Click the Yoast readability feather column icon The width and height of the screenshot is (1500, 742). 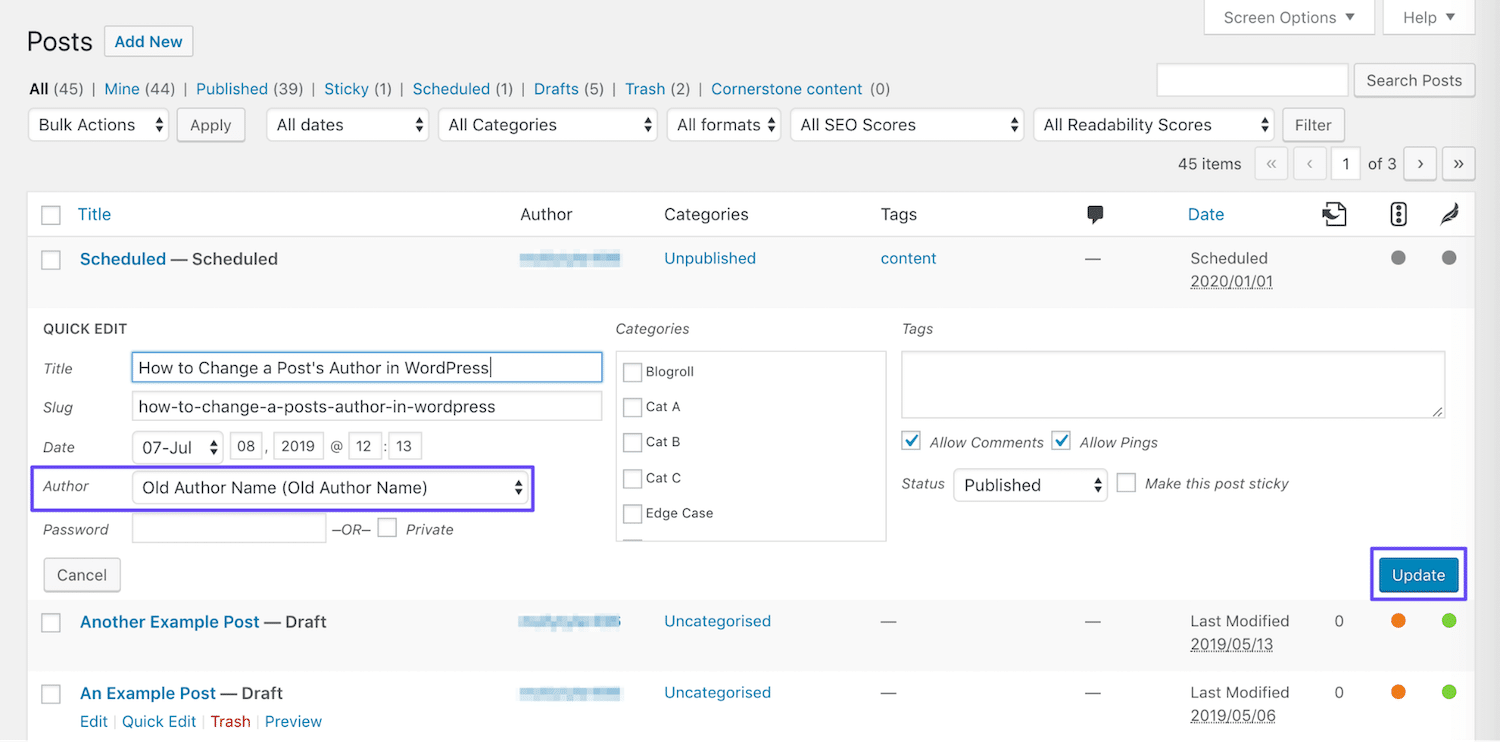point(1449,213)
